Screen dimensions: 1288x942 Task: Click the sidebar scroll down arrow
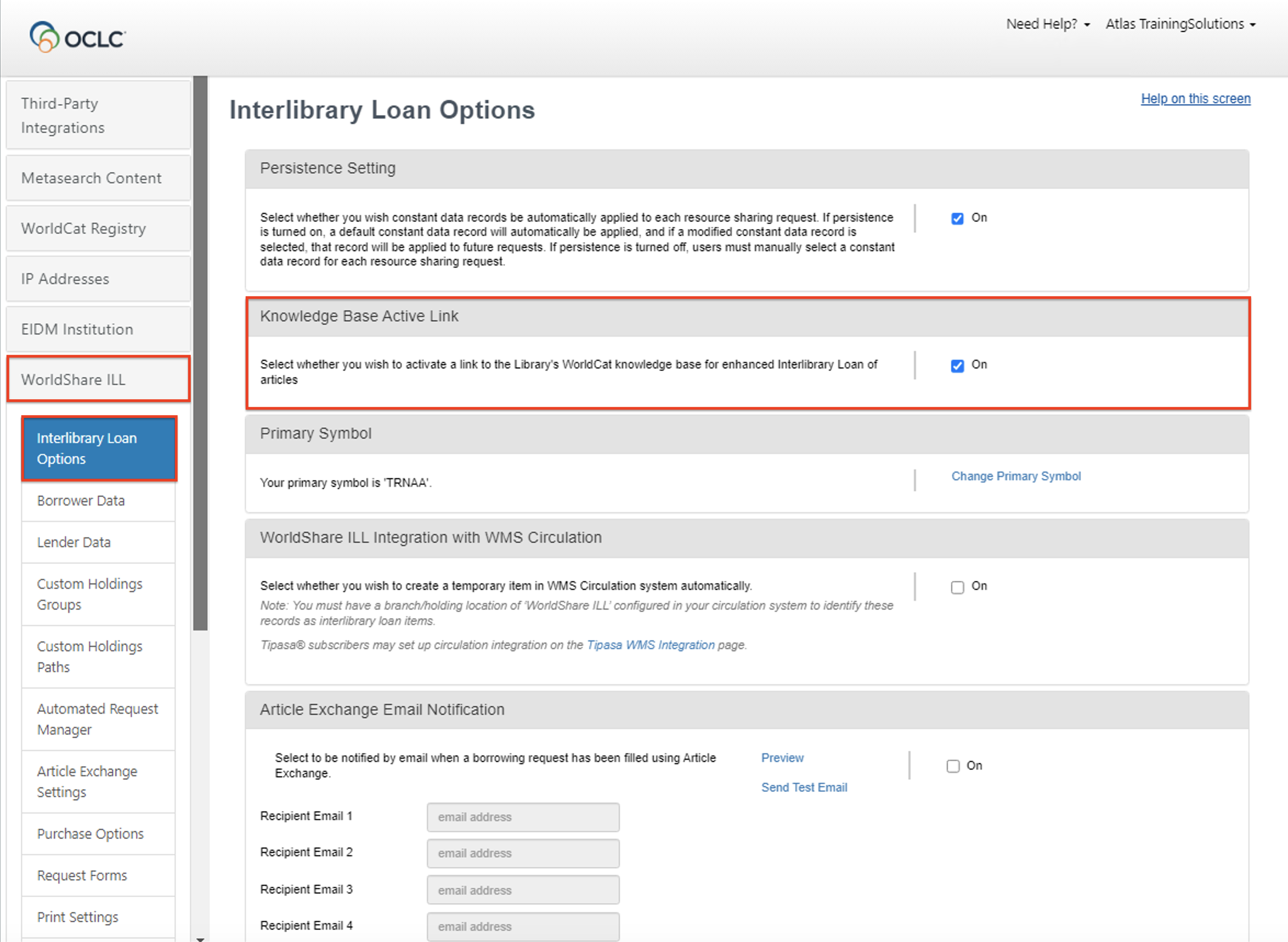pyautogui.click(x=200, y=938)
